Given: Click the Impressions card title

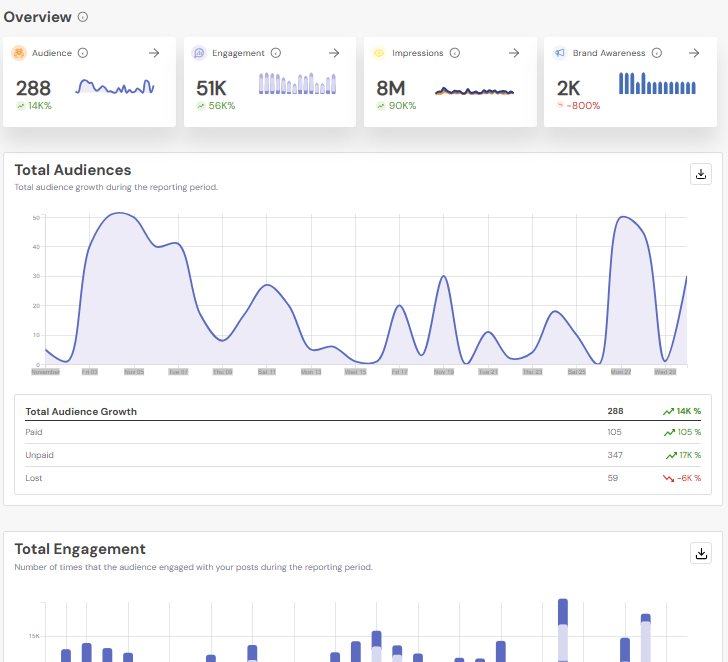Looking at the screenshot, I should (x=417, y=53).
